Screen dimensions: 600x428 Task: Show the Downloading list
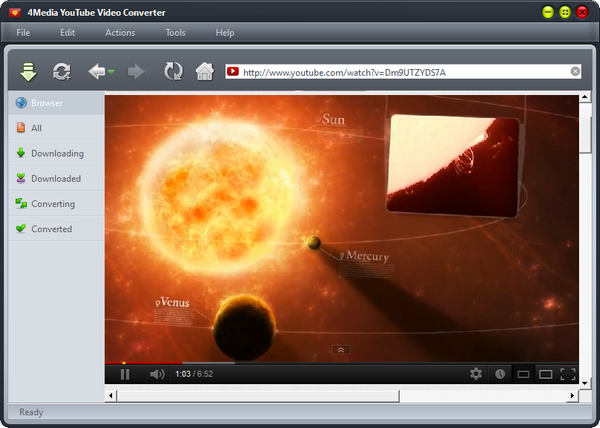pyautogui.click(x=57, y=153)
